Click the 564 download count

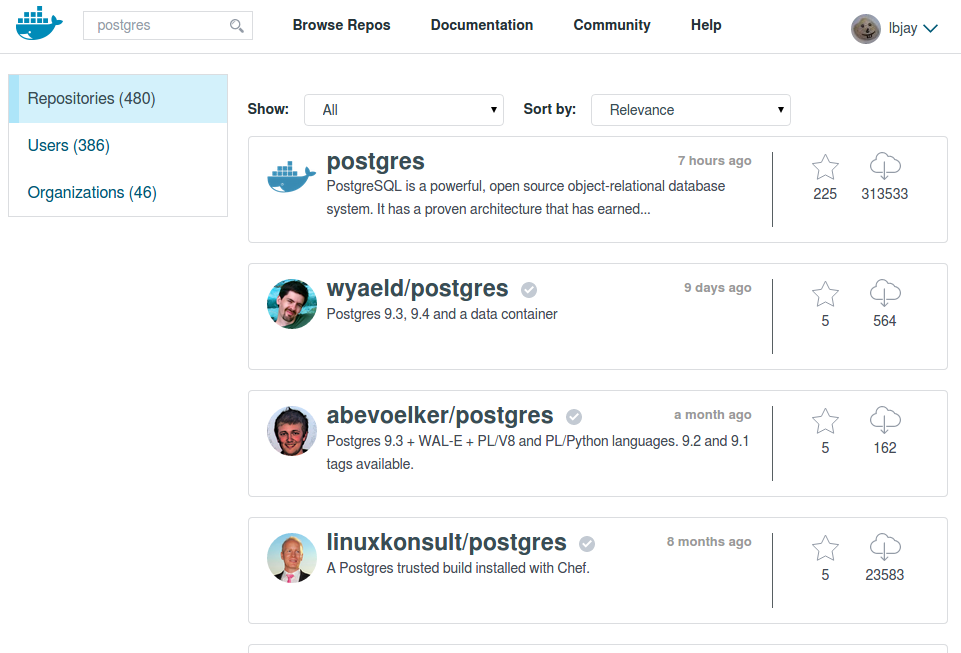884,321
